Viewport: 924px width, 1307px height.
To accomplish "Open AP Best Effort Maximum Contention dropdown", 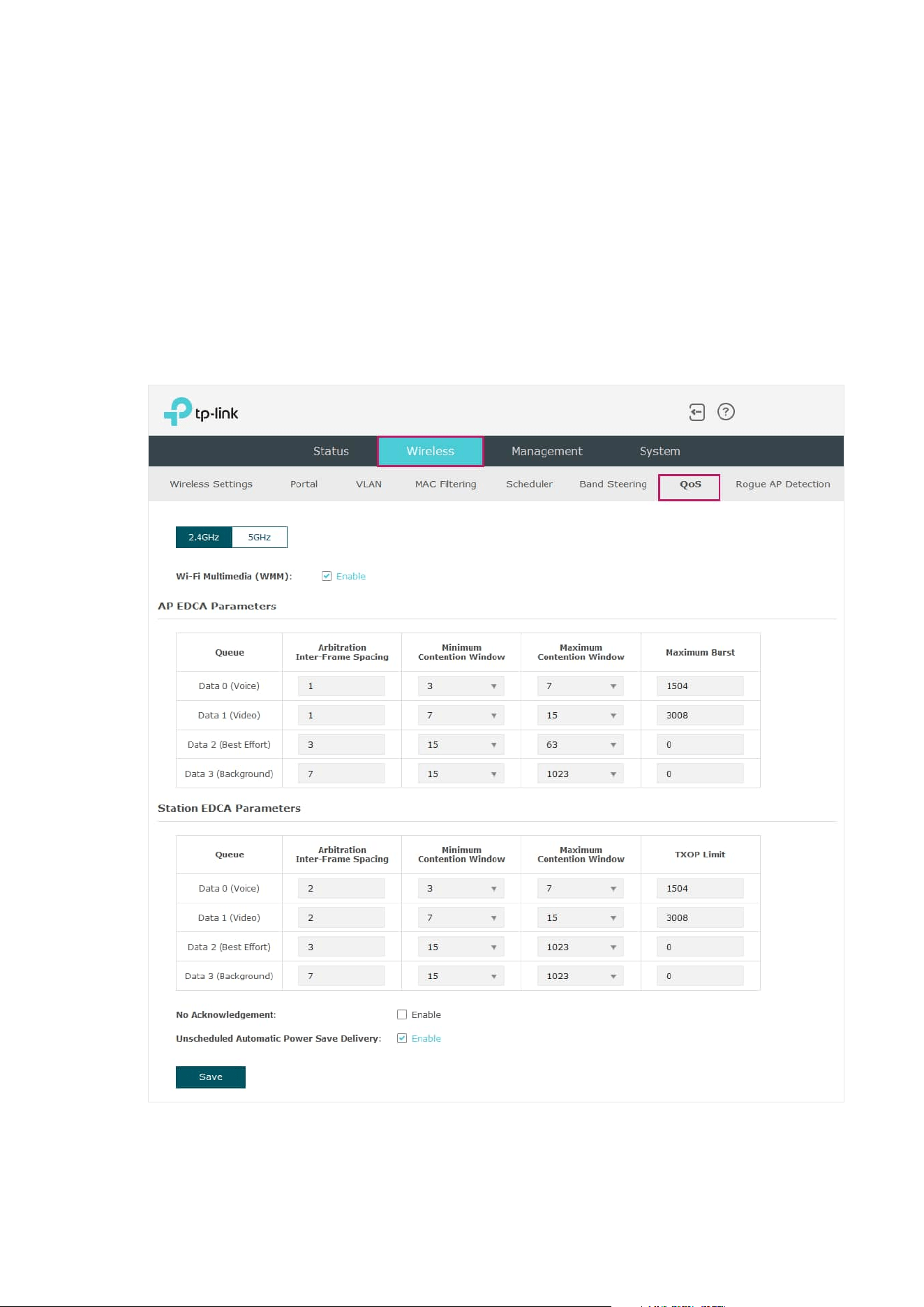I will (x=580, y=745).
